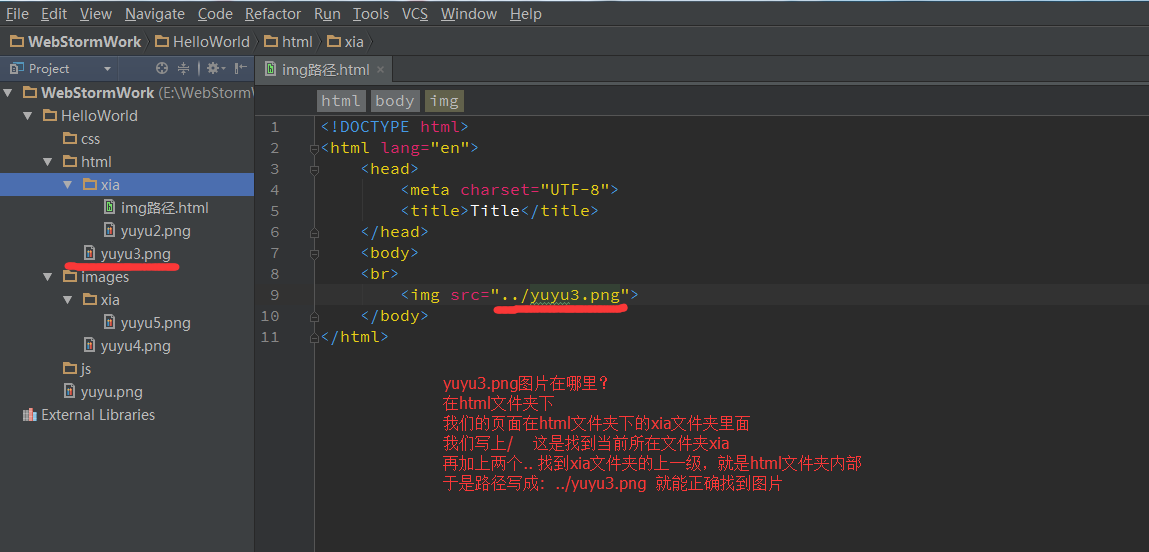Click the Hide Project panel icon
Viewport: 1149px width, 552px height.
point(240,68)
